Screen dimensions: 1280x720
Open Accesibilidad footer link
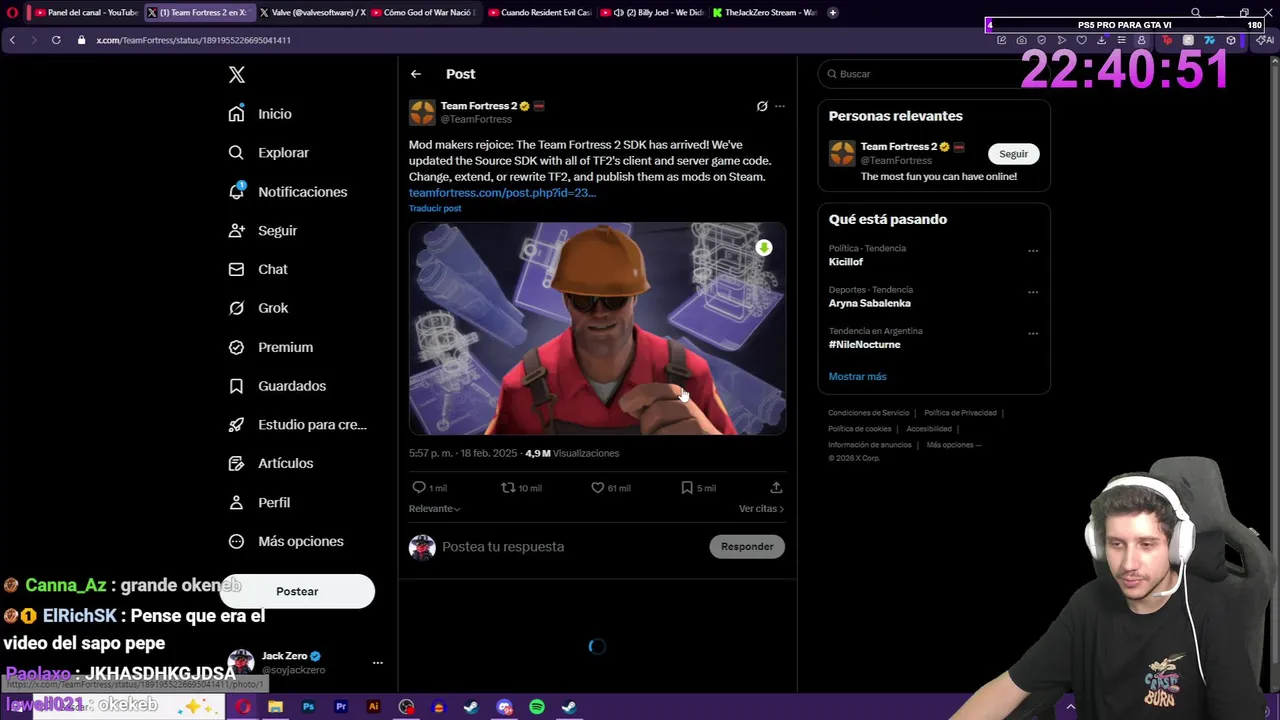pos(929,429)
